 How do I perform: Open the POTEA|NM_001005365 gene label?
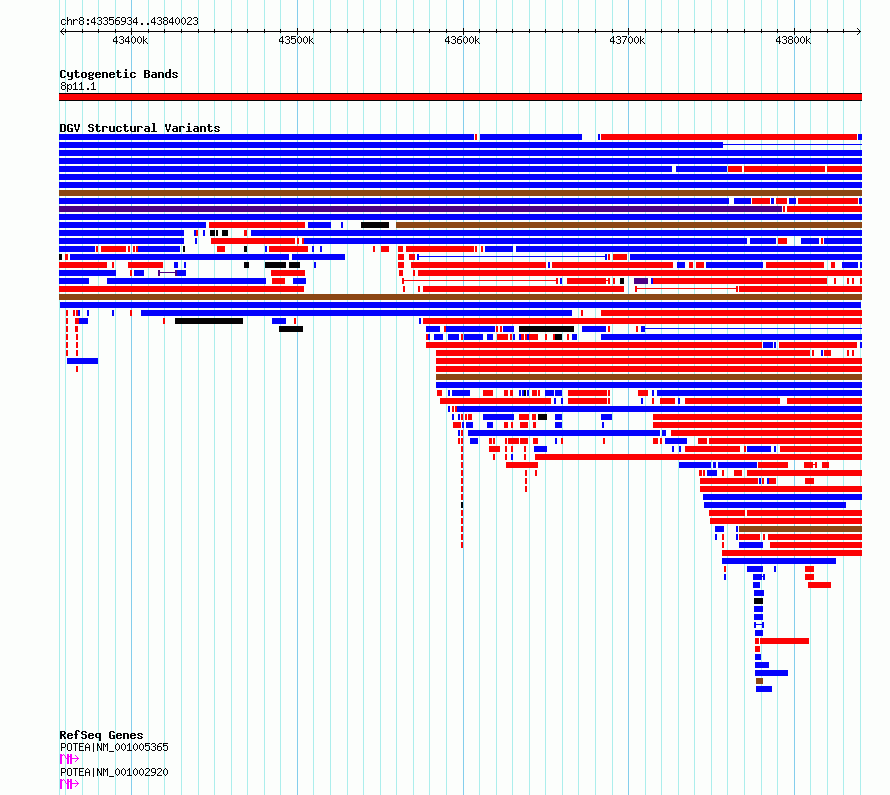click(114, 747)
